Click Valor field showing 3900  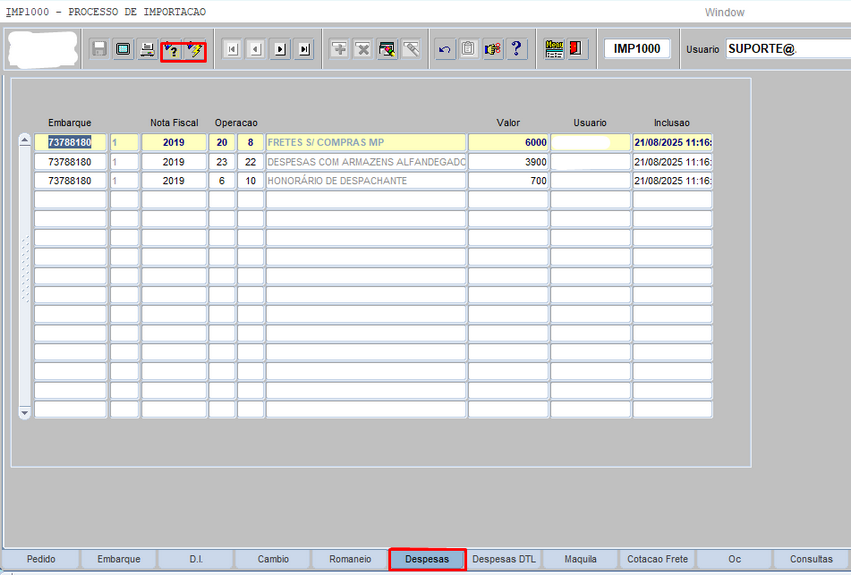[x=508, y=162]
